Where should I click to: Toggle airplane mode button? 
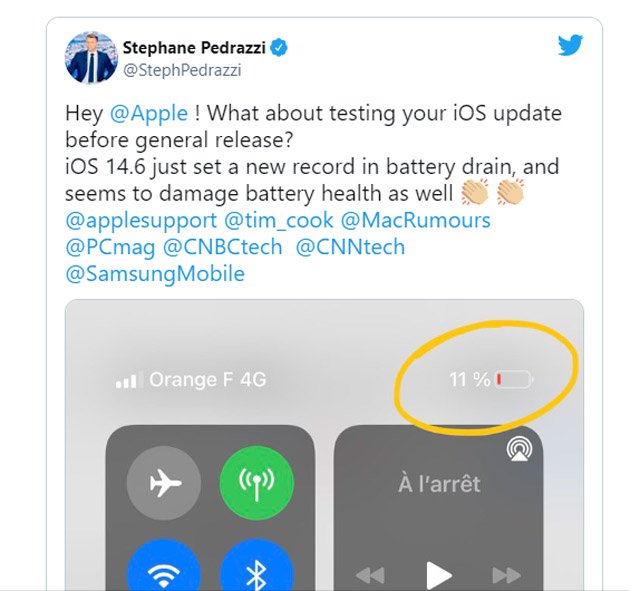pos(164,483)
